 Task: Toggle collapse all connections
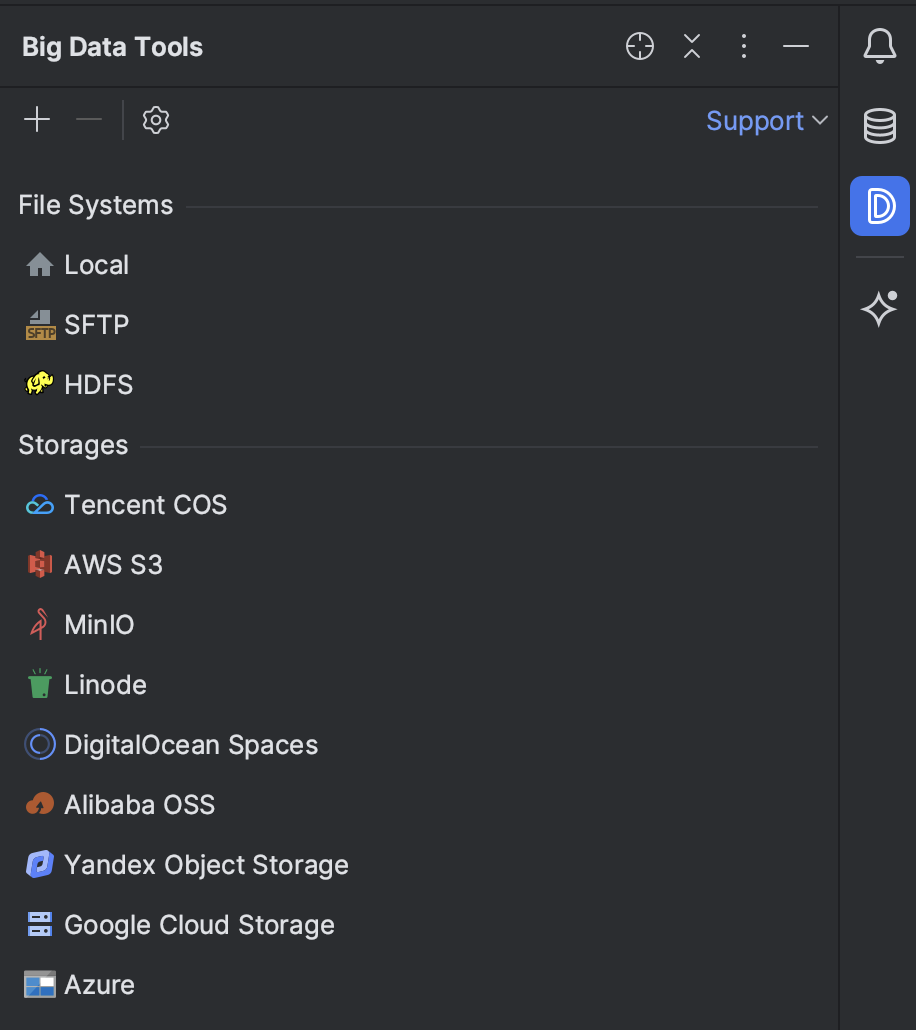(691, 46)
